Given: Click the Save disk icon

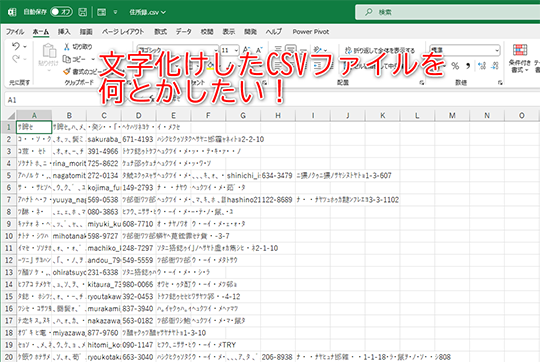Looking at the screenshot, I should point(83,12).
